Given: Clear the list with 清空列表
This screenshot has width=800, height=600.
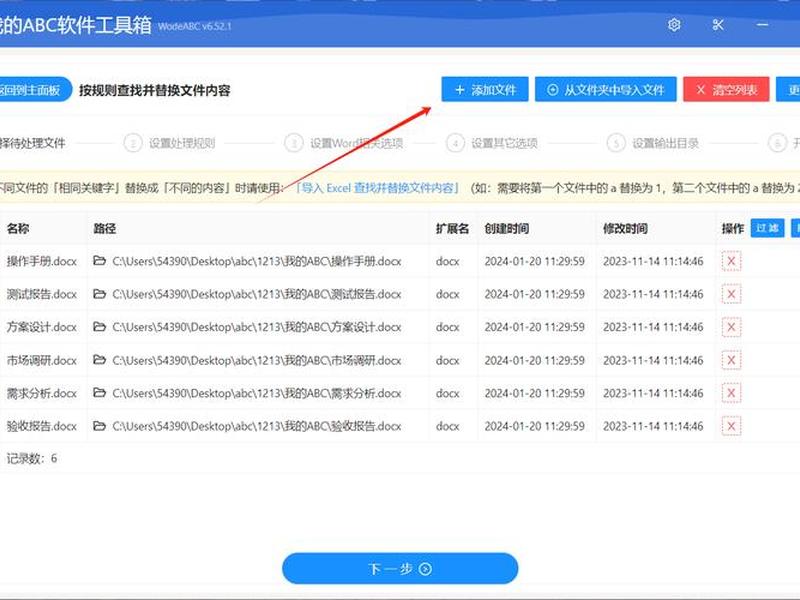Looking at the screenshot, I should 726,90.
